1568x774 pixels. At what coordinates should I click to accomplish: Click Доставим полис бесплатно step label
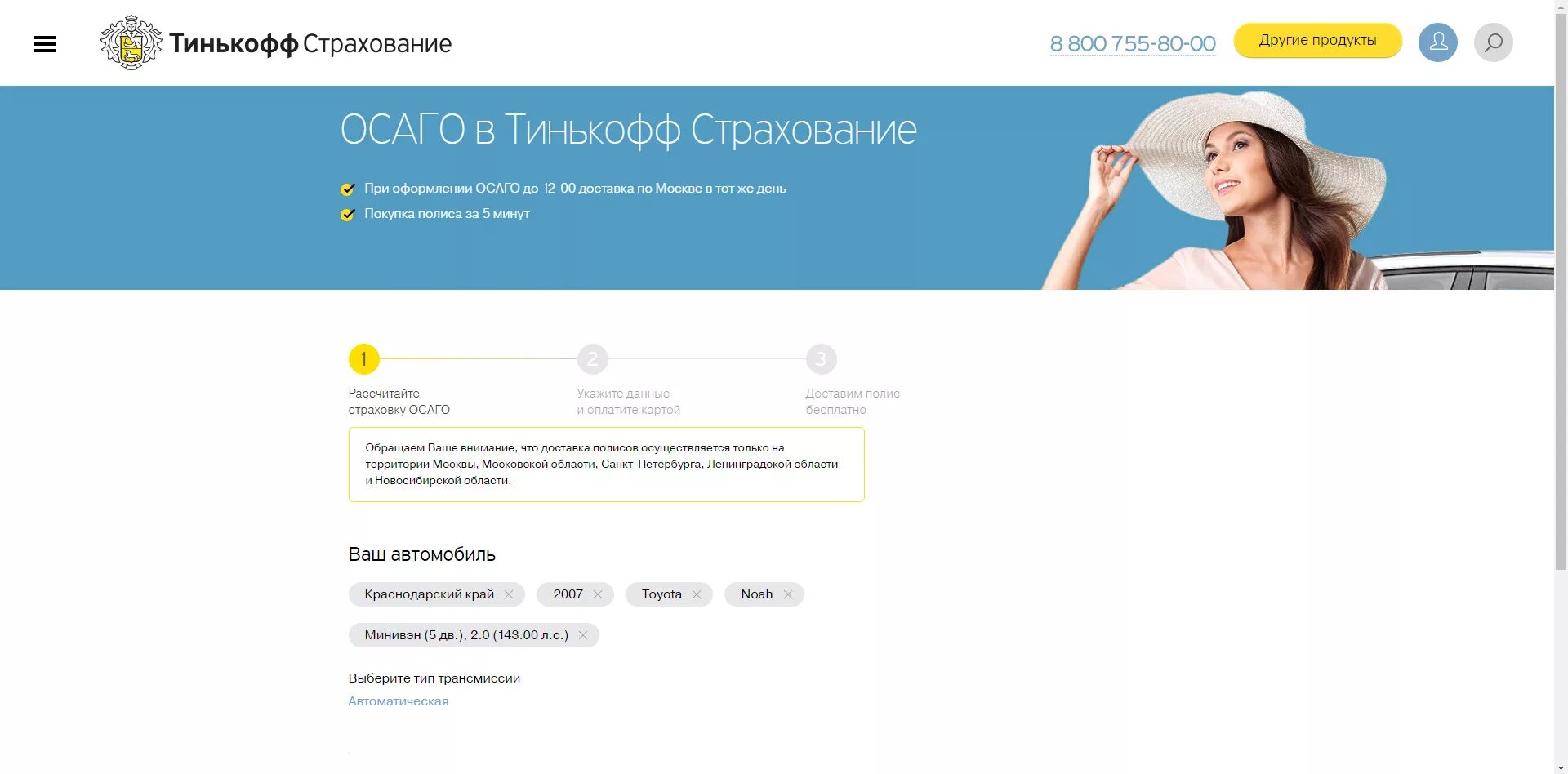pos(853,402)
